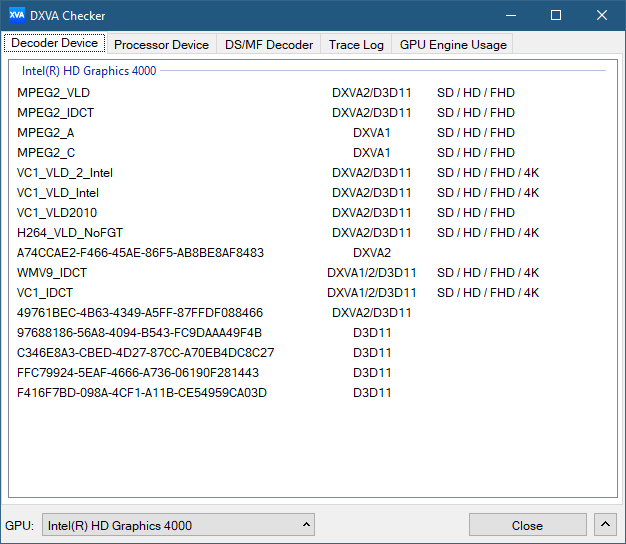This screenshot has height=544, width=626.
Task: Maximize the DXVA Checker window
Action: 556,15
